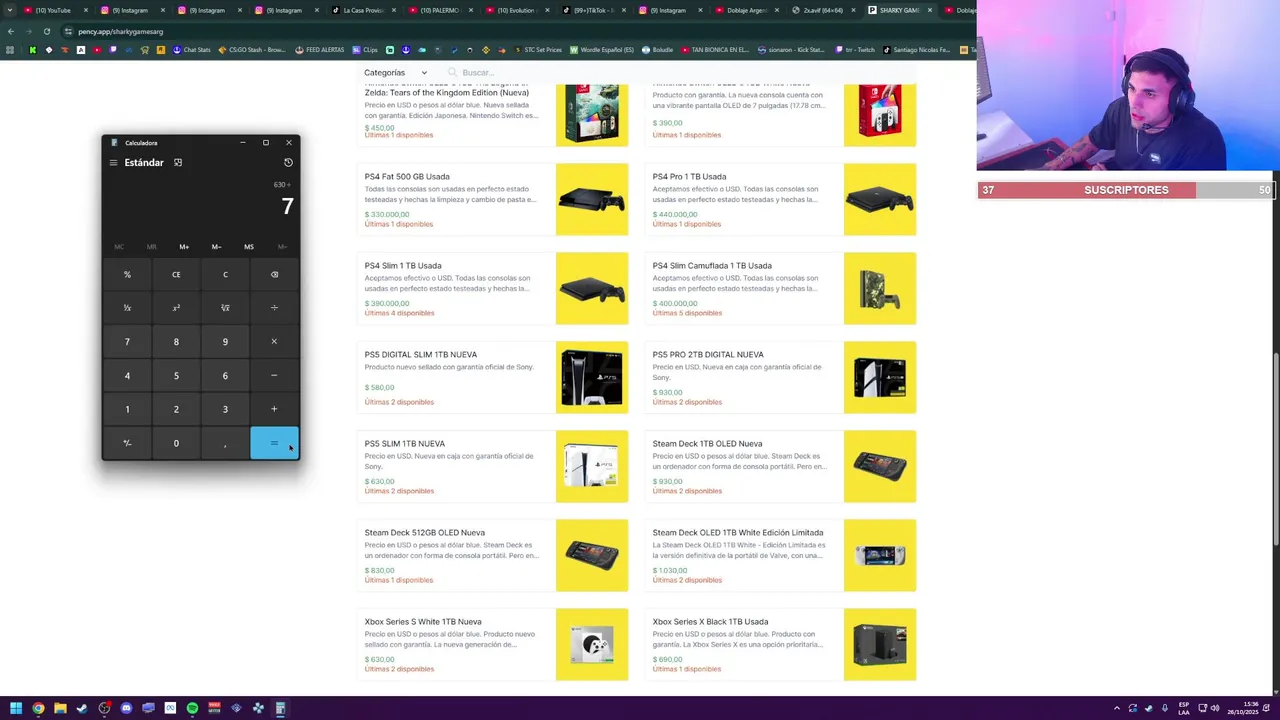Open the Boludle bookmark
The width and height of the screenshot is (1280, 720).
[657, 50]
